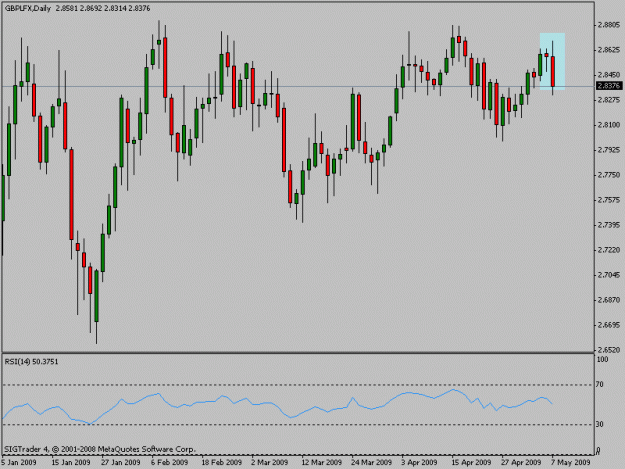Click the 12 Mar 2009 date label
The height and width of the screenshot is (469, 625).
point(321,463)
